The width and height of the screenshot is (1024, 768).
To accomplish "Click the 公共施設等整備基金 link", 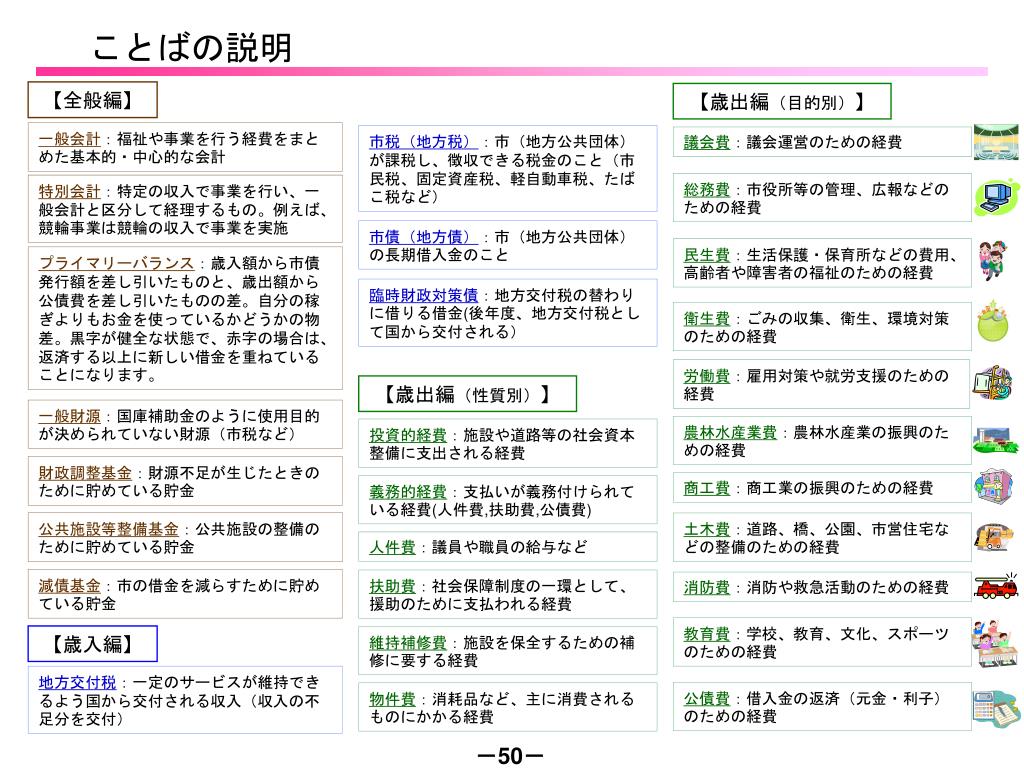I will point(108,529).
